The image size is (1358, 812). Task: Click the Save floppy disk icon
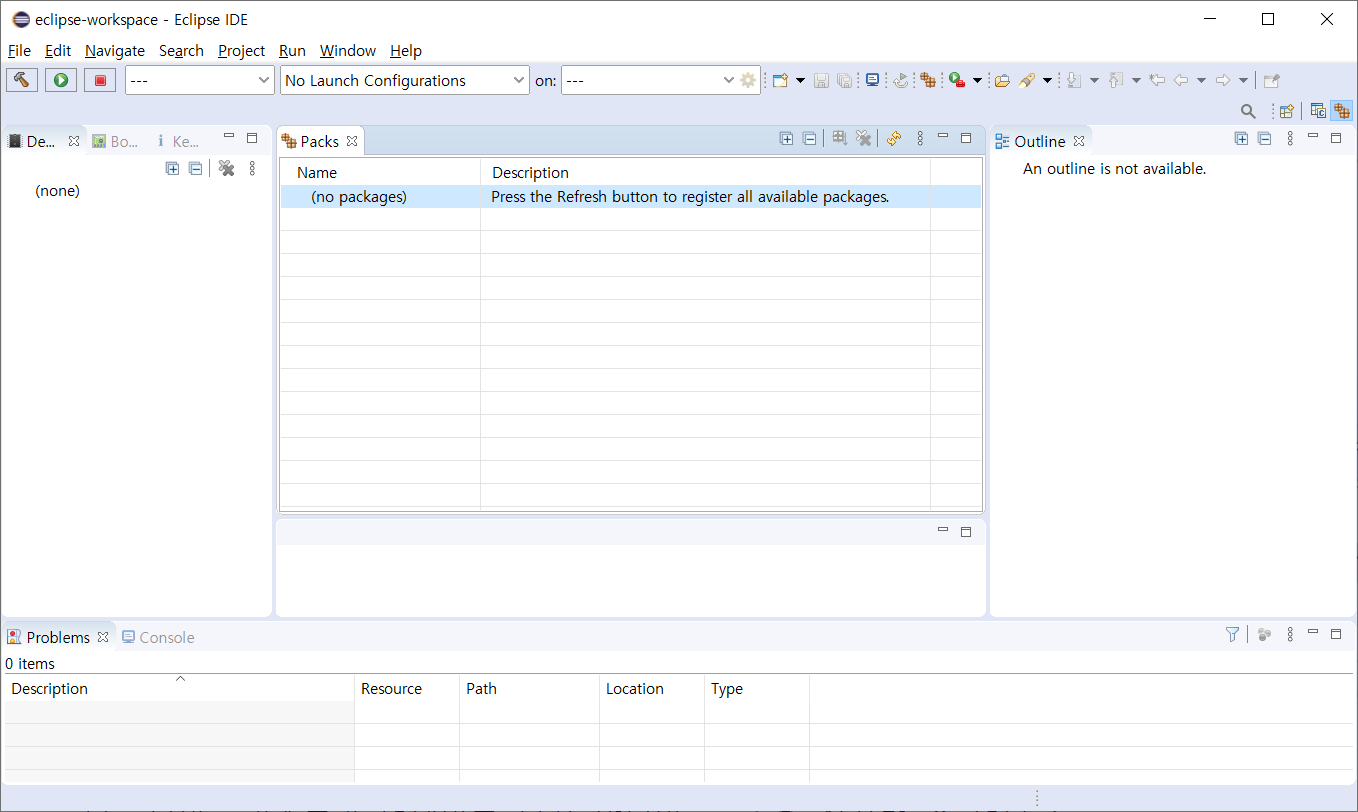click(821, 80)
